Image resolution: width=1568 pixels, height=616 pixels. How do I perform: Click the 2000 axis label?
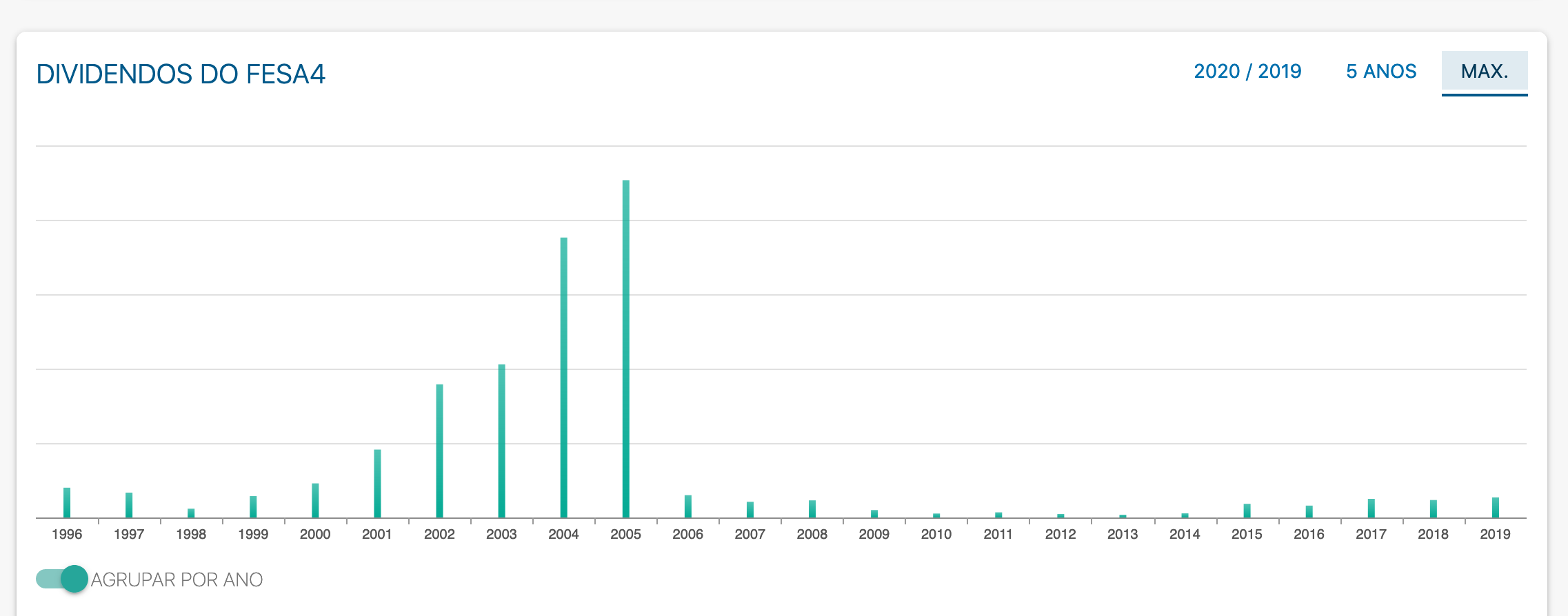pyautogui.click(x=315, y=534)
